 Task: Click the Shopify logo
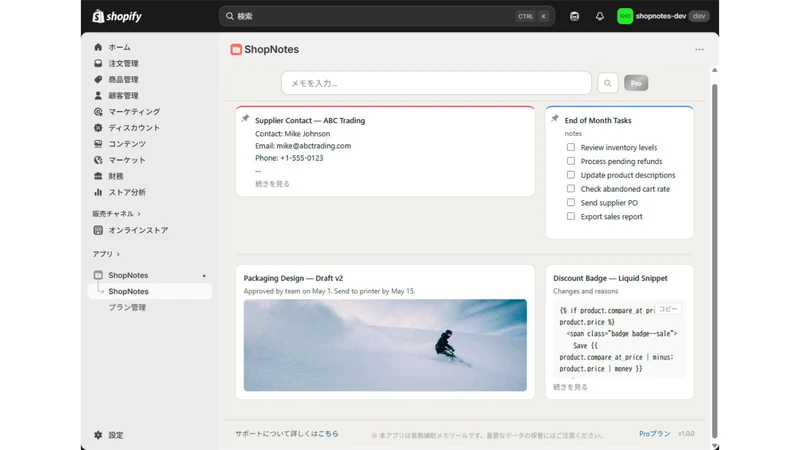click(117, 16)
